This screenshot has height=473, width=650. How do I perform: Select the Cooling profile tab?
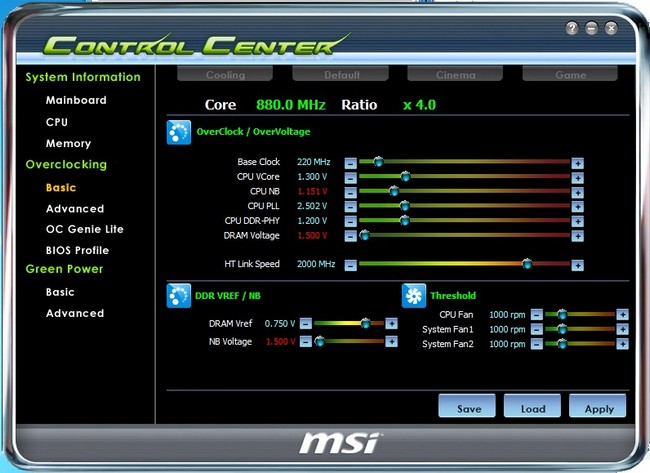pos(225,75)
